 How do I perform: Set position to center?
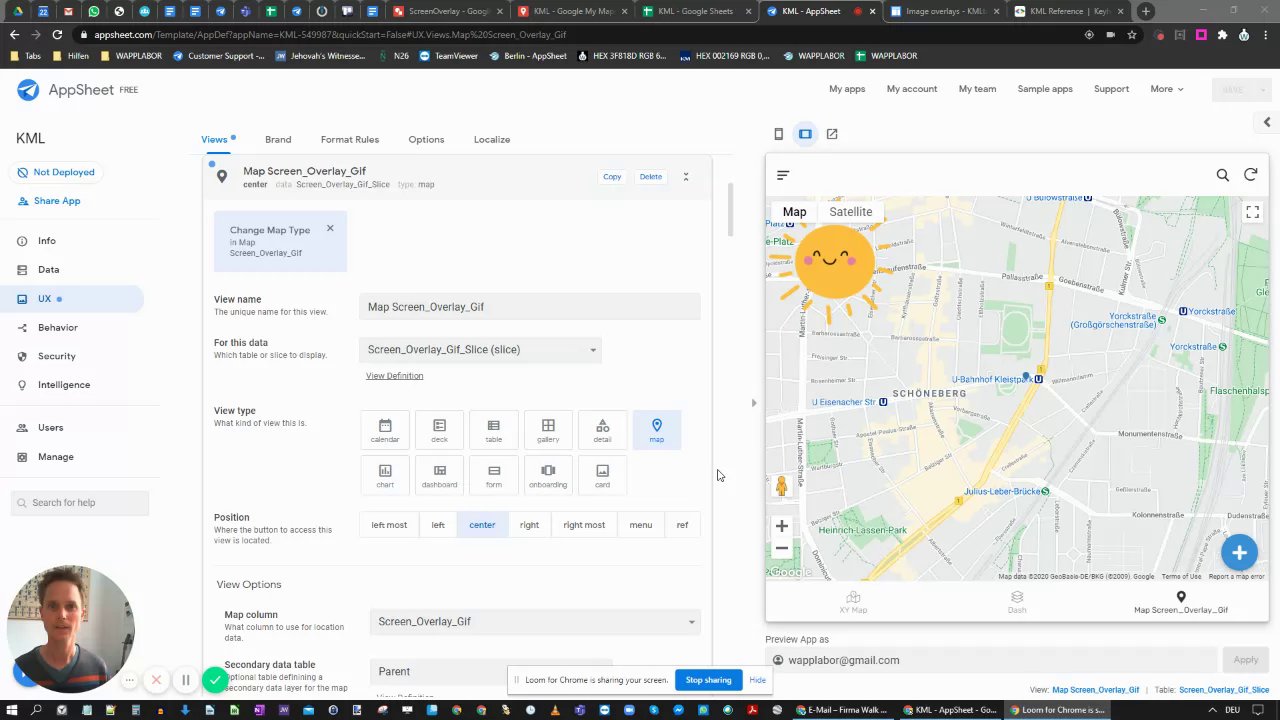(x=482, y=525)
